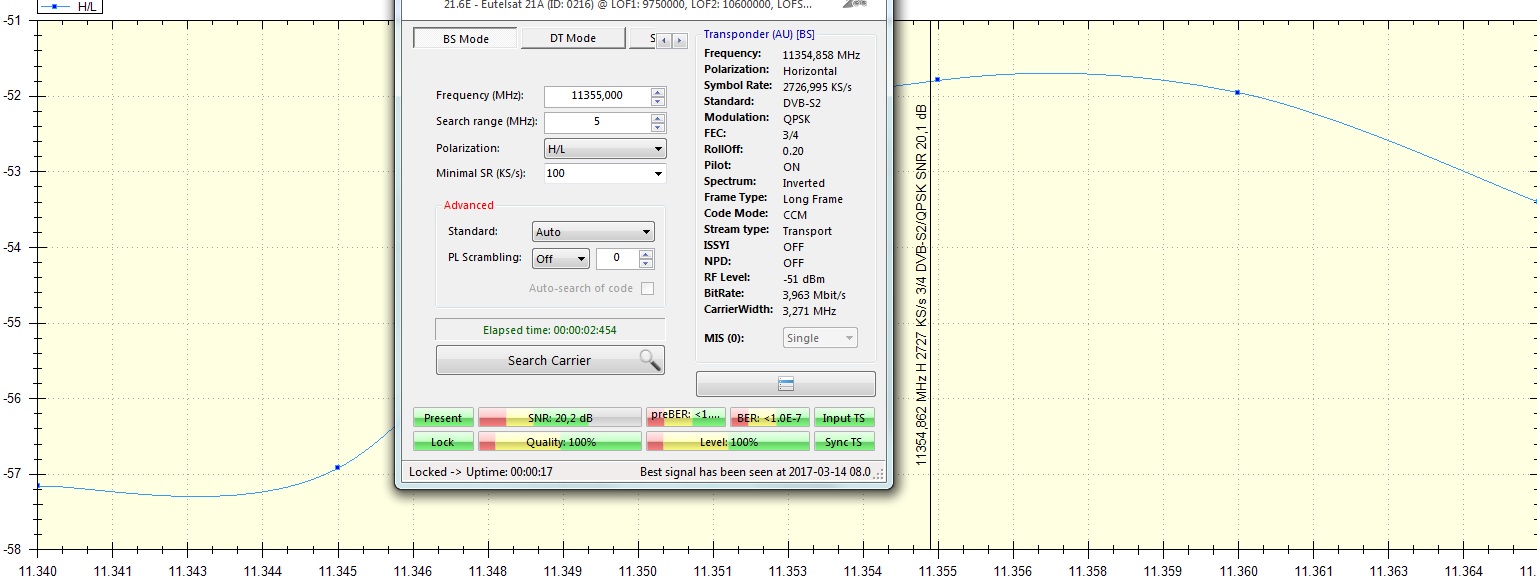
Task: Click the magnifier icon on Search Carrier
Action: pos(649,360)
